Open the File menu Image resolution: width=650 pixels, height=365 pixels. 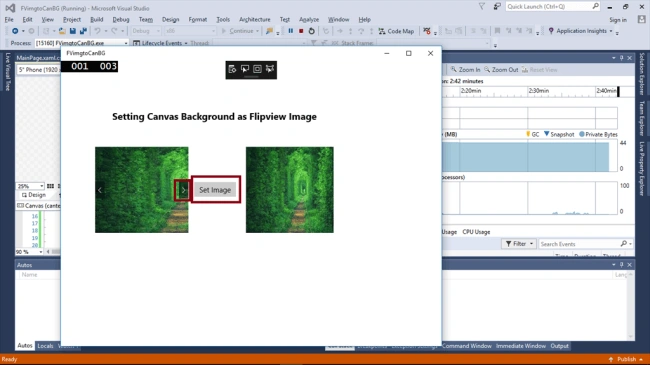click(x=9, y=19)
